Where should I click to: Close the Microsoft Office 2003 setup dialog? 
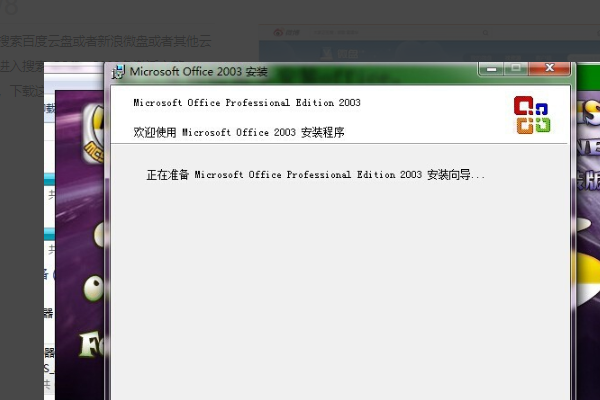pos(551,69)
